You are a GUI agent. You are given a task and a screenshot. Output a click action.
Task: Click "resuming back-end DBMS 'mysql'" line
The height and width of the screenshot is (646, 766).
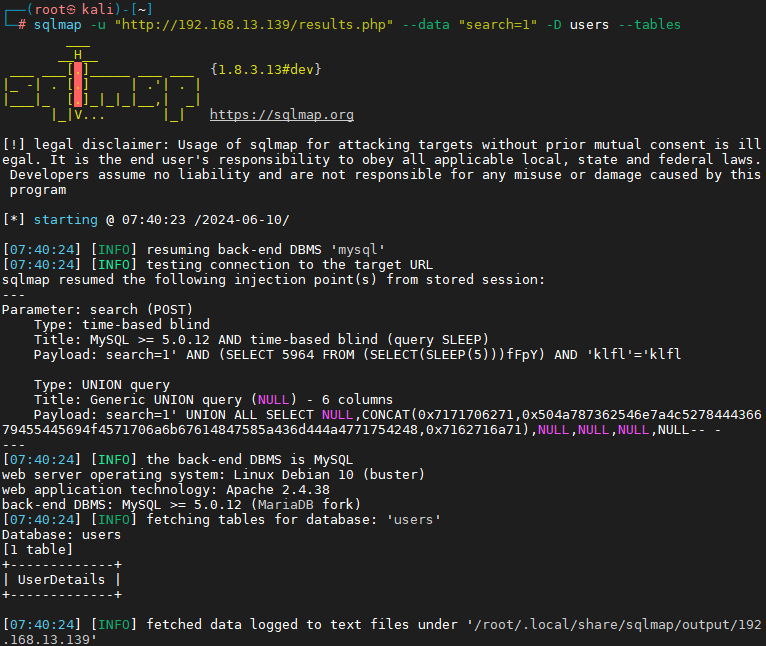click(x=193, y=250)
